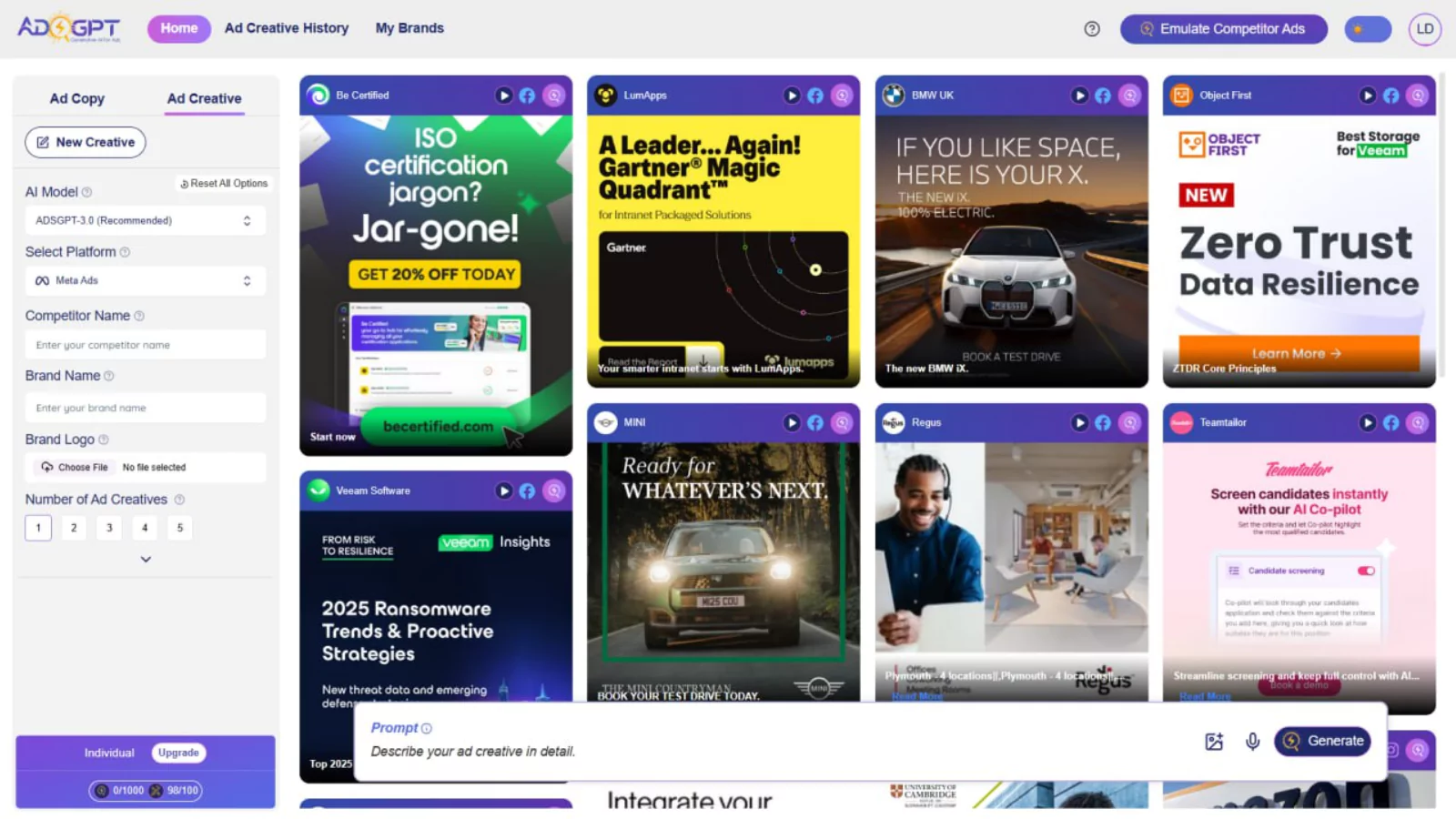The image size is (1456, 819).
Task: Click magnifier icon on BMW UK card
Action: 1129,96
